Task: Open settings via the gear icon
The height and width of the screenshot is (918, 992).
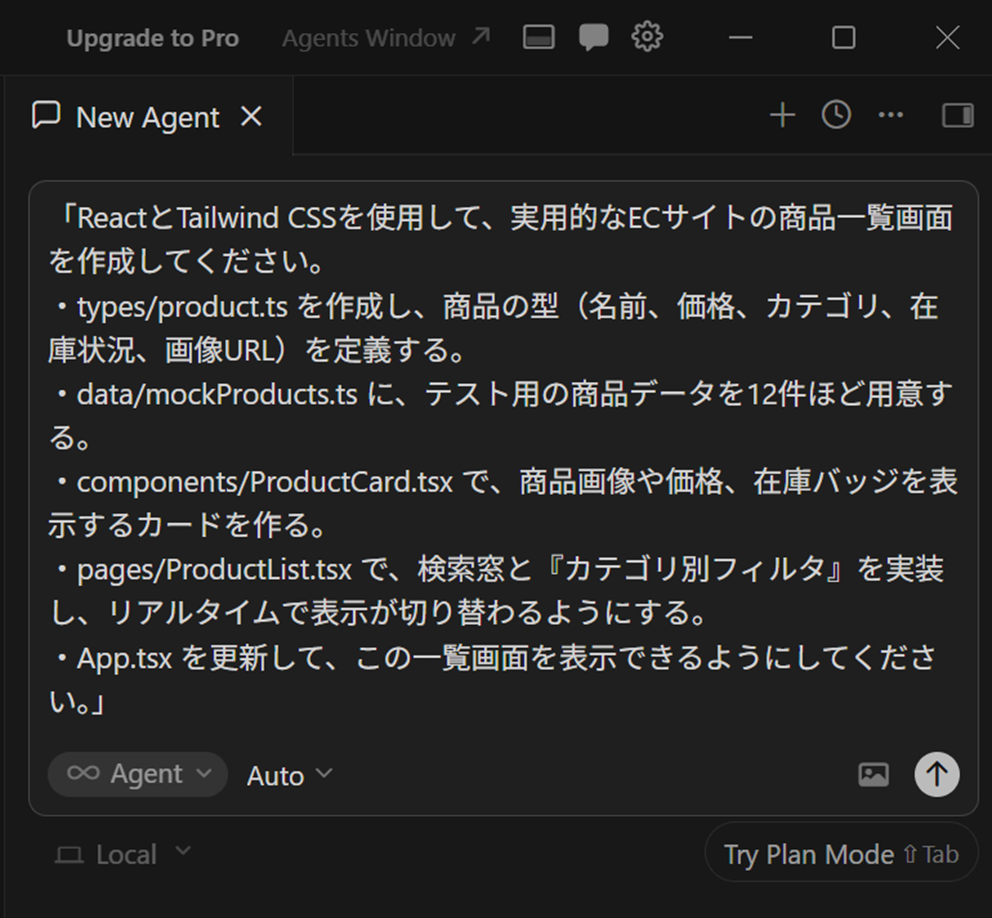Action: coord(648,38)
